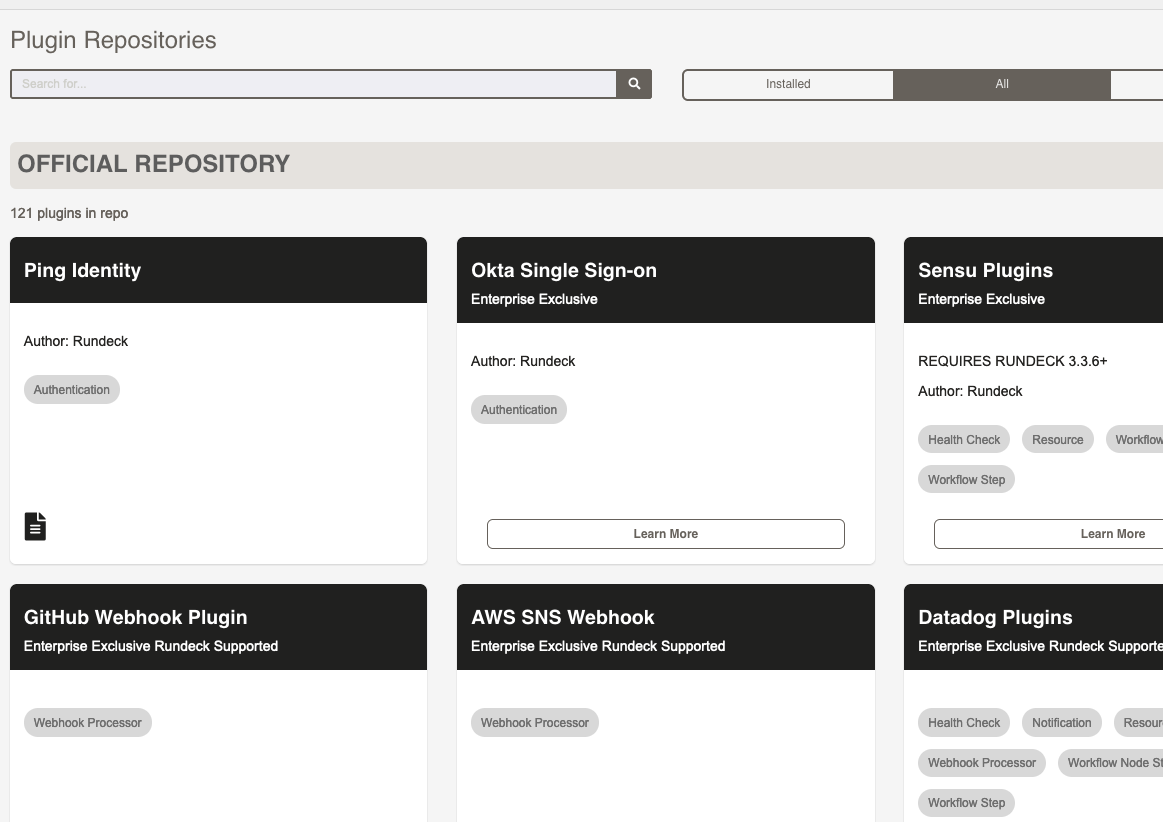Click the magnifier search button

point(634,84)
